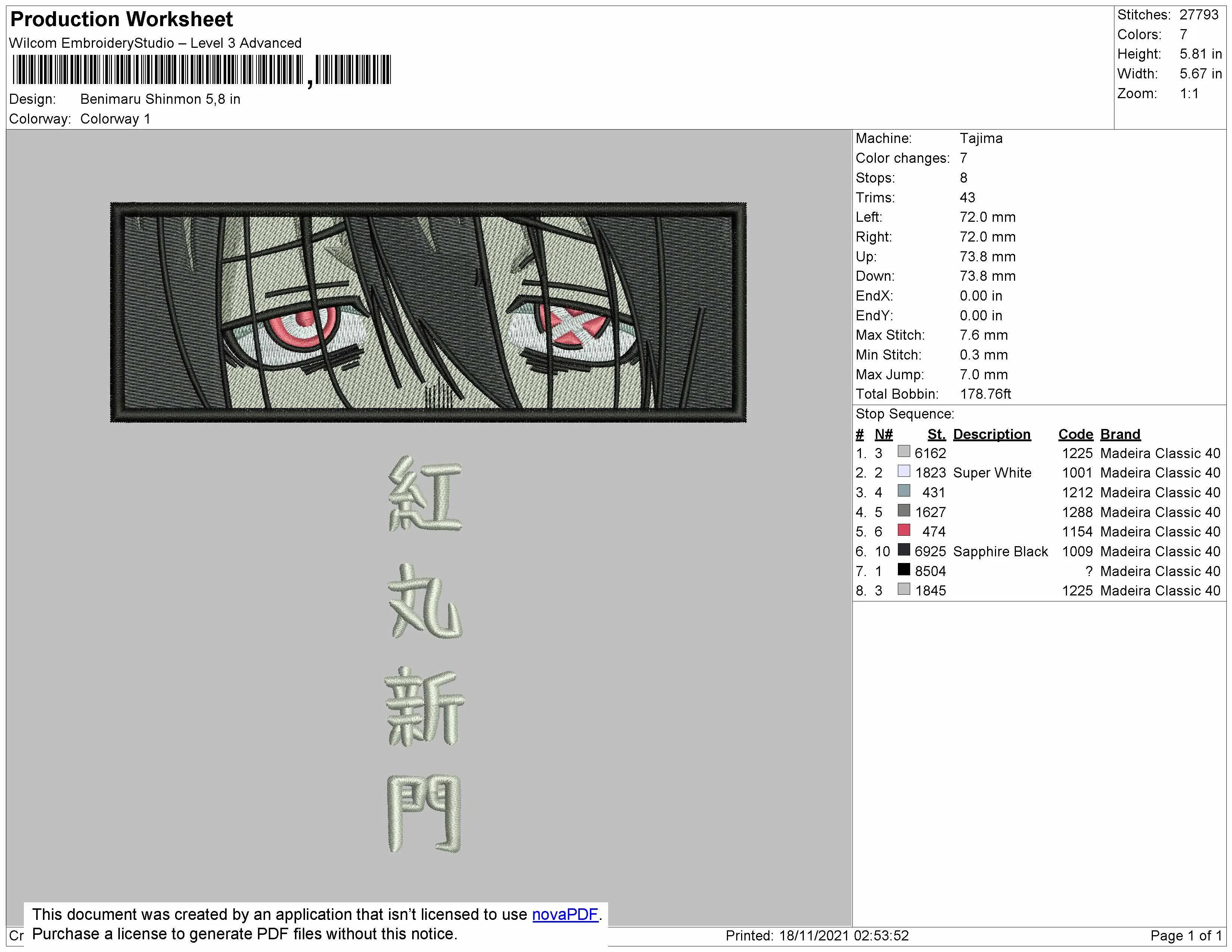1232x952 pixels.
Task: Click the Trims value 43
Action: 967,197
